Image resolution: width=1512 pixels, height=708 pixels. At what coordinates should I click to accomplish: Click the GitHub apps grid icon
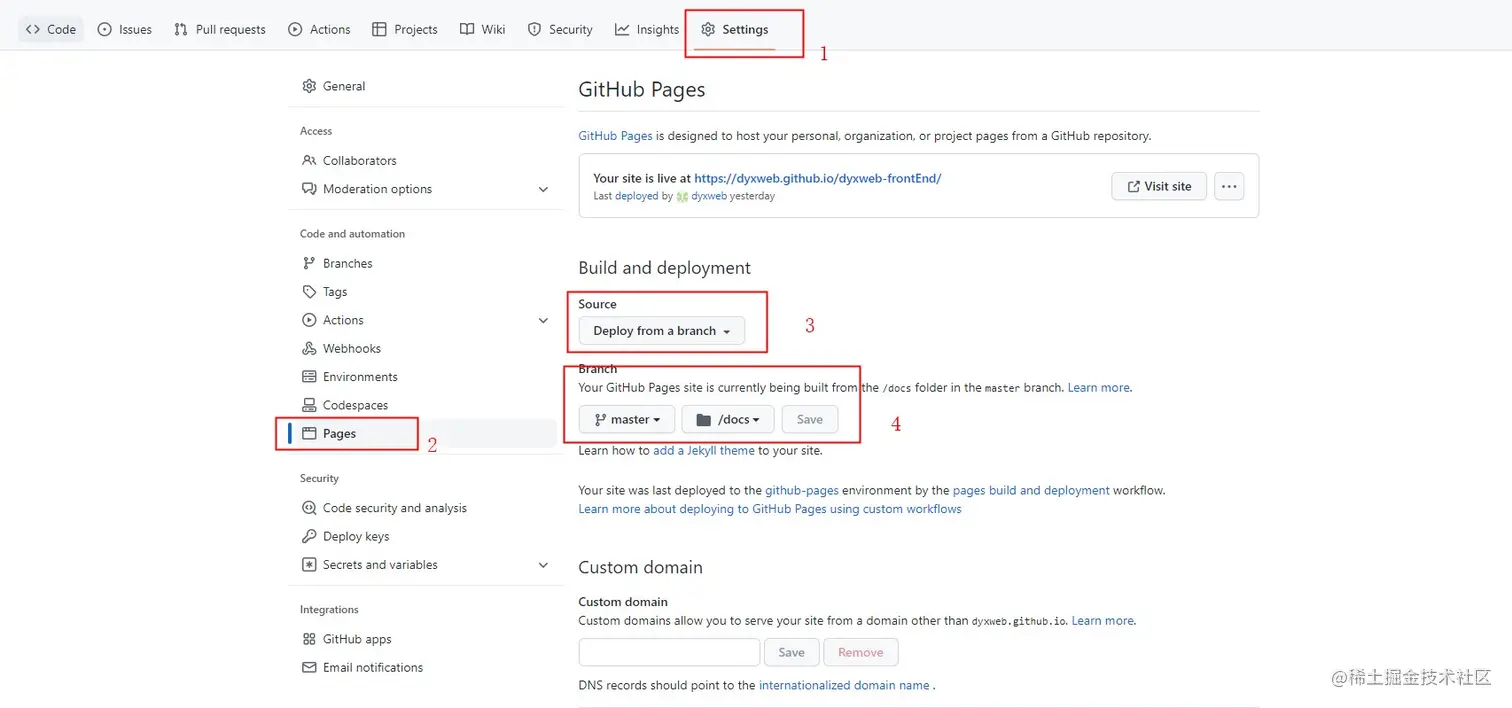pos(309,639)
